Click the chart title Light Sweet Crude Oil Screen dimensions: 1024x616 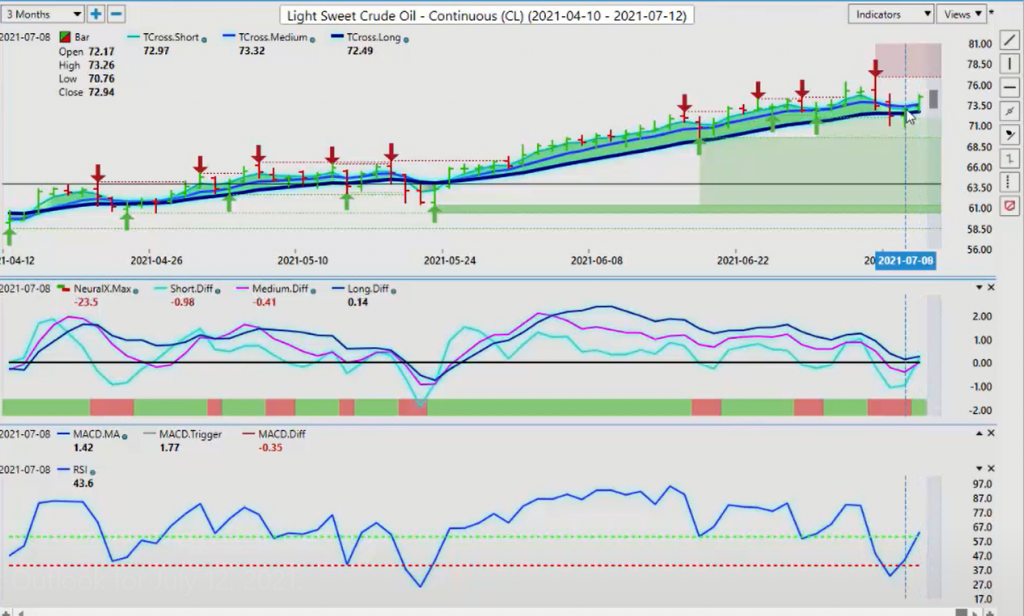487,15
